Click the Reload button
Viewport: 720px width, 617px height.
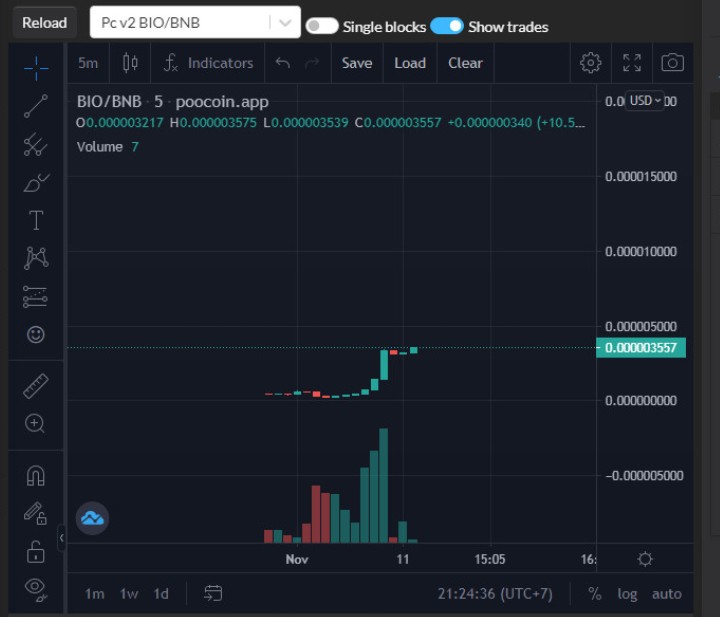pos(45,22)
